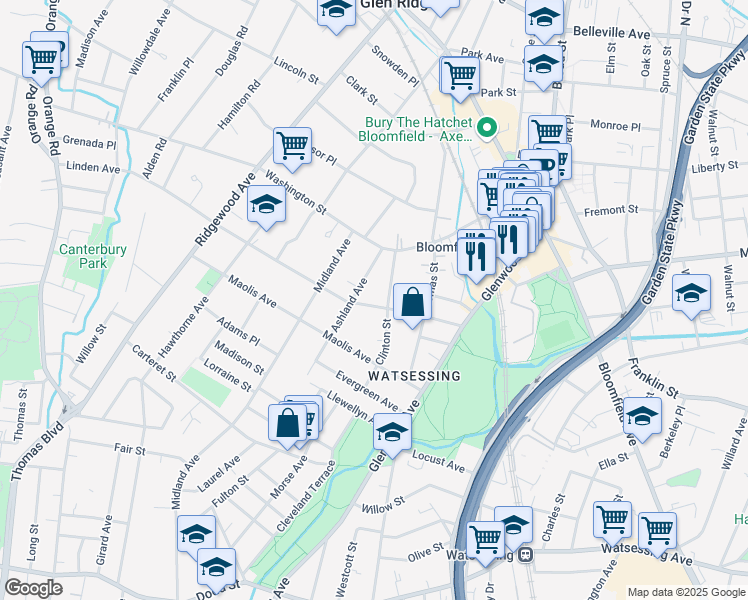The image size is (748, 600).
Task: Click the Canterbury Park label
Action: coord(93,256)
